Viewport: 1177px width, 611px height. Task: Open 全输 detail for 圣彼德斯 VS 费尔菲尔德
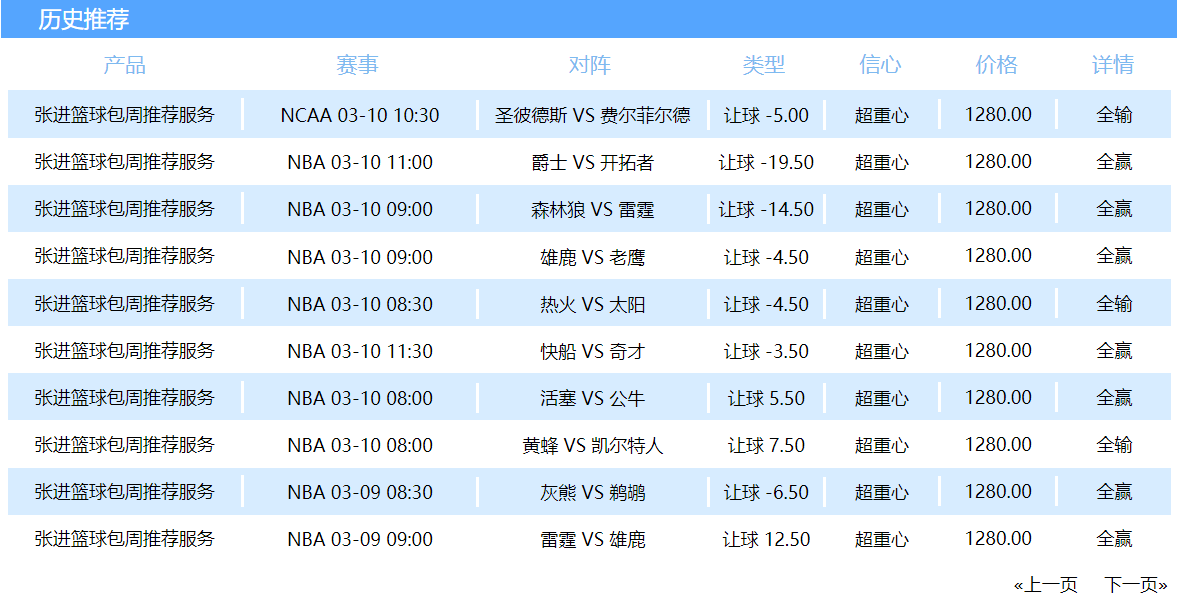tap(1114, 115)
